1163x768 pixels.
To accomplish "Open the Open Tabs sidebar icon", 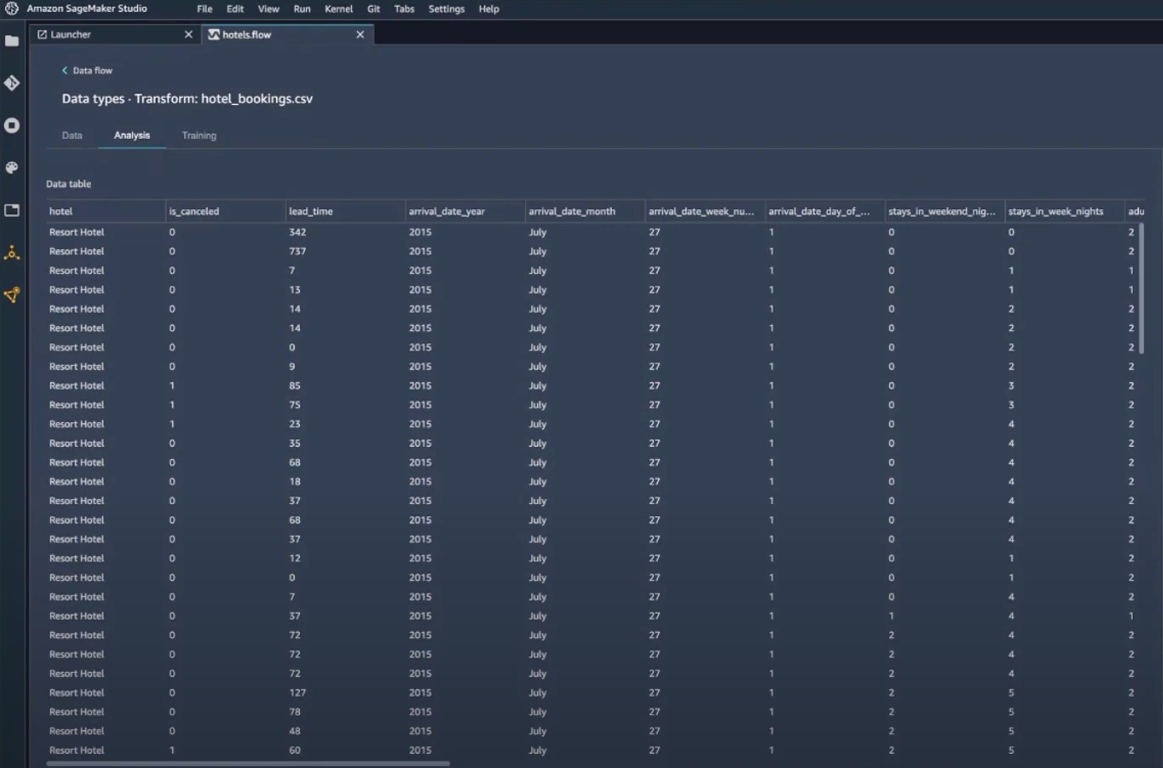I will [x=12, y=211].
